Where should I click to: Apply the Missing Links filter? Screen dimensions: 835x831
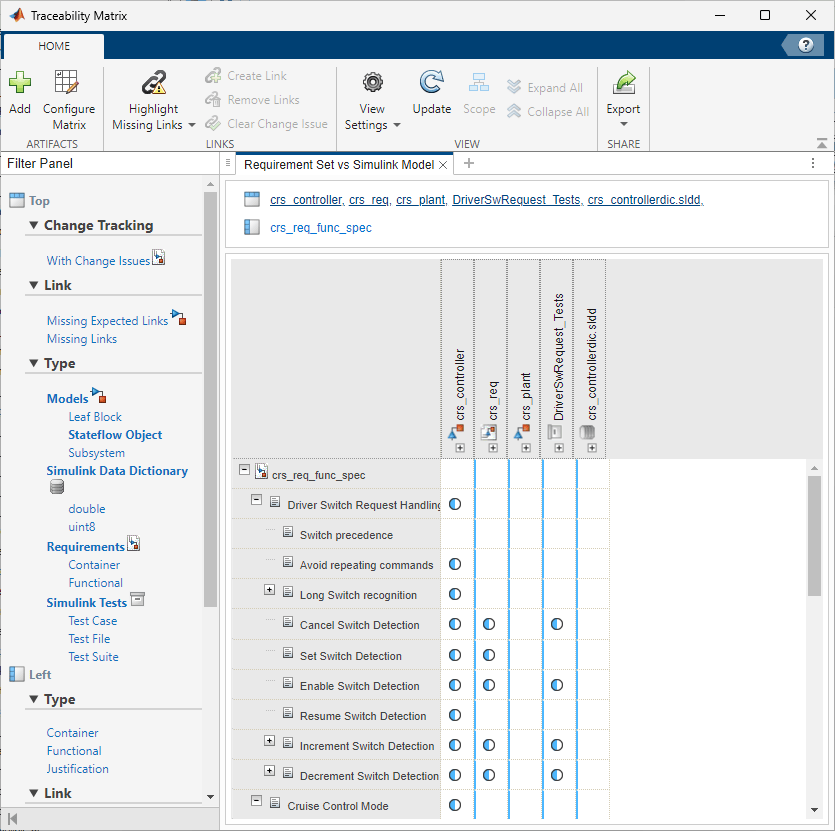(82, 339)
